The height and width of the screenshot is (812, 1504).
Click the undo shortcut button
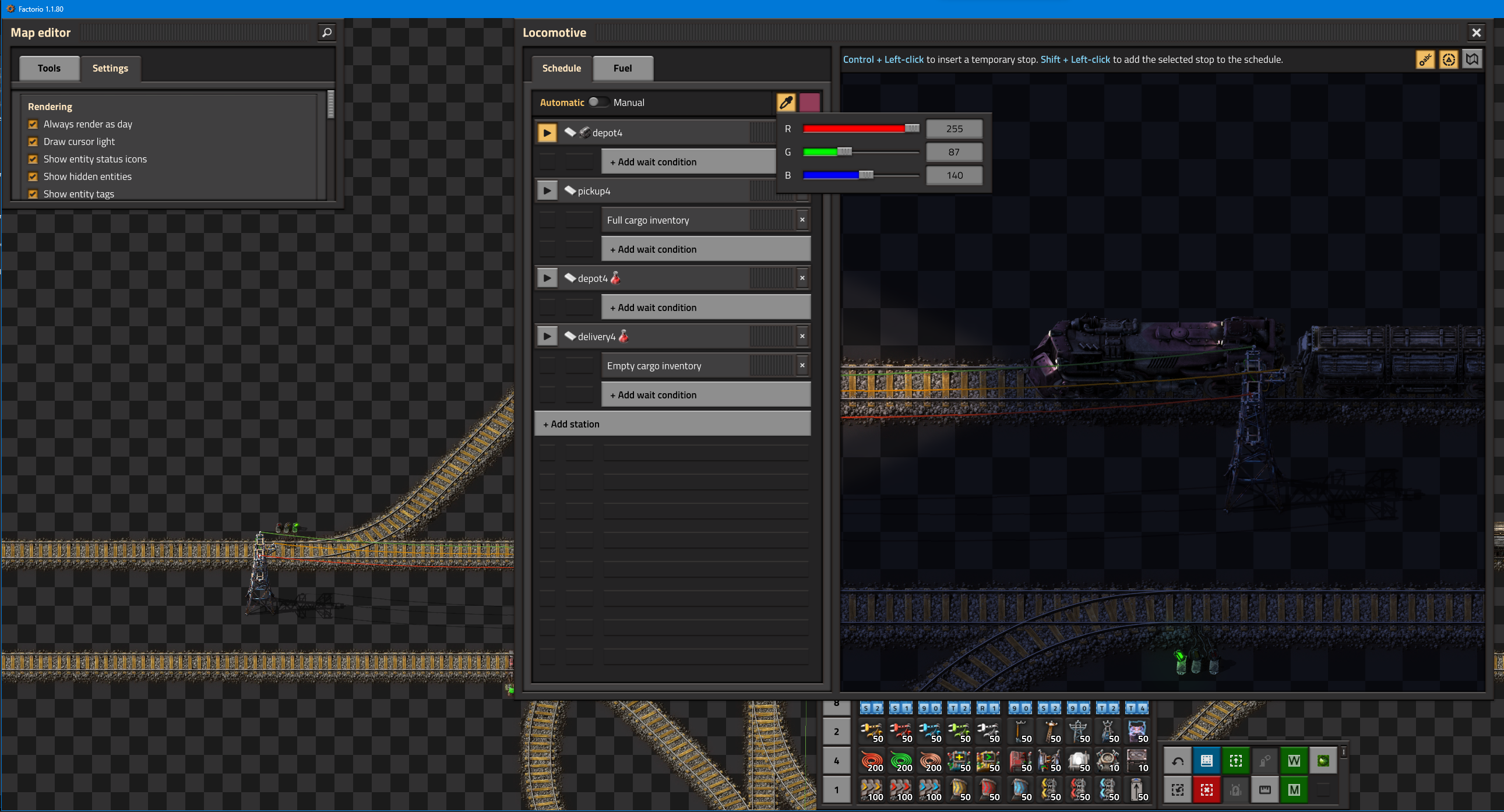pos(1178,761)
